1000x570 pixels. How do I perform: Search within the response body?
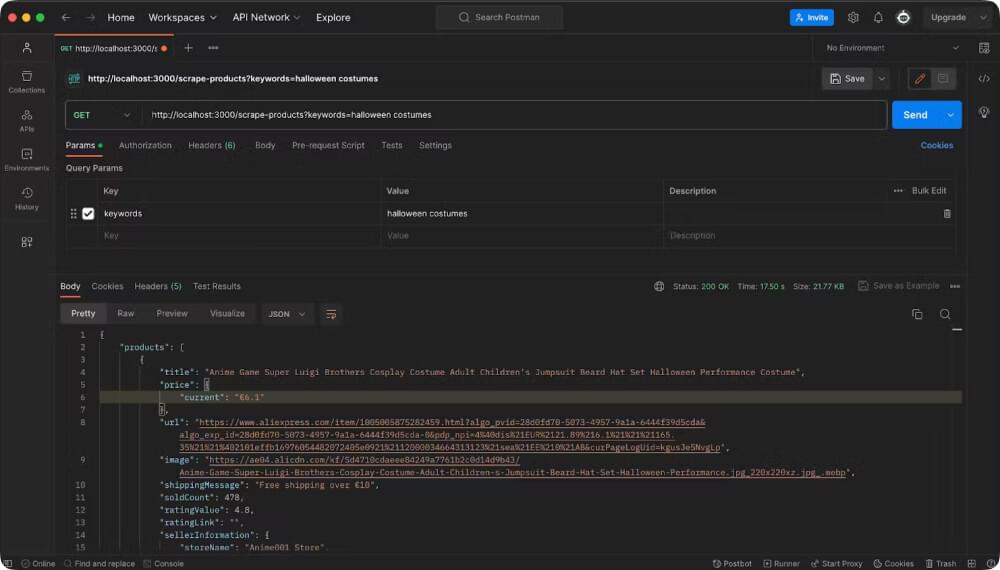[x=945, y=314]
